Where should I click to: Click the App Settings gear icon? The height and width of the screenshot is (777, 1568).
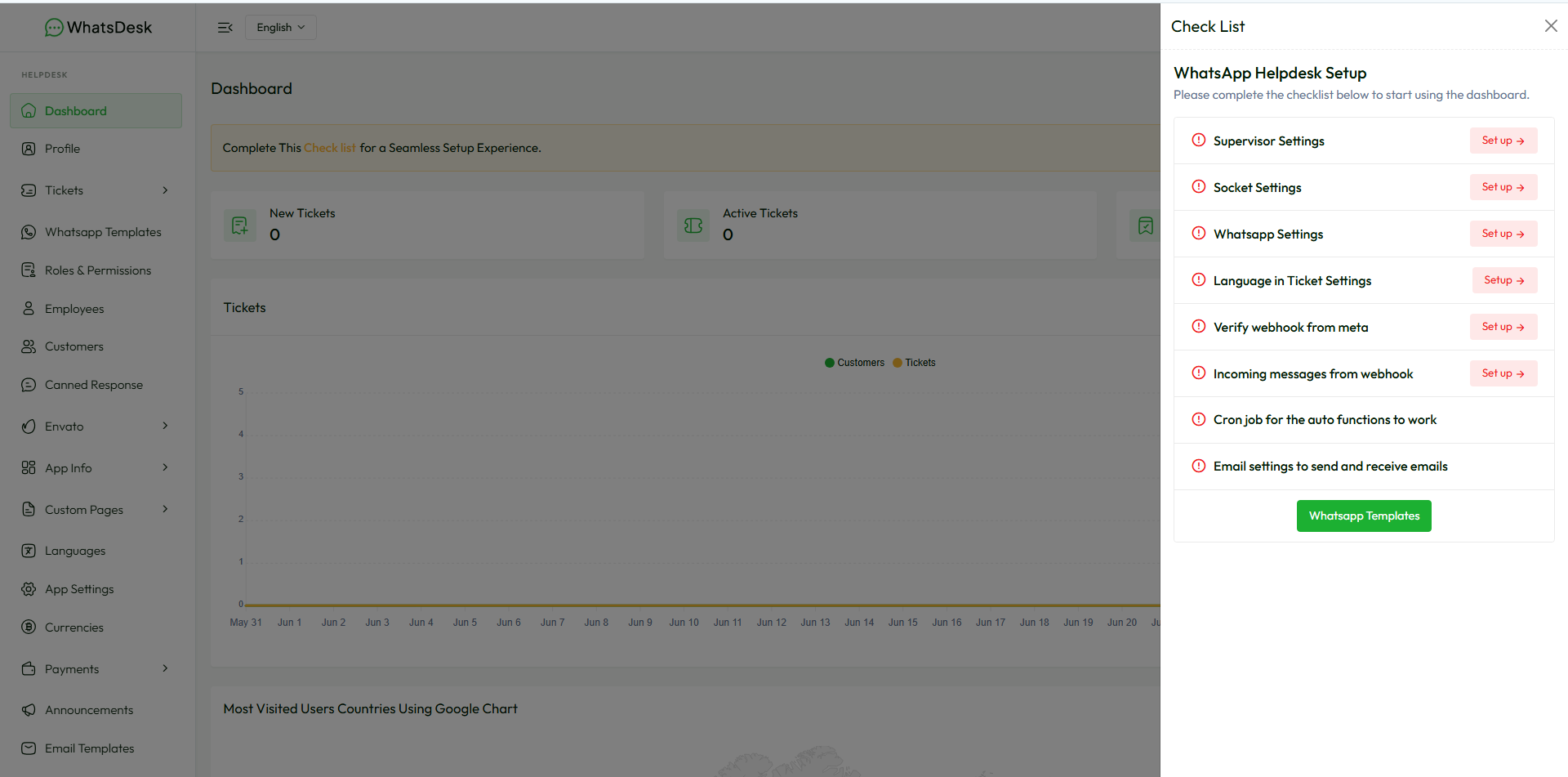(x=29, y=589)
